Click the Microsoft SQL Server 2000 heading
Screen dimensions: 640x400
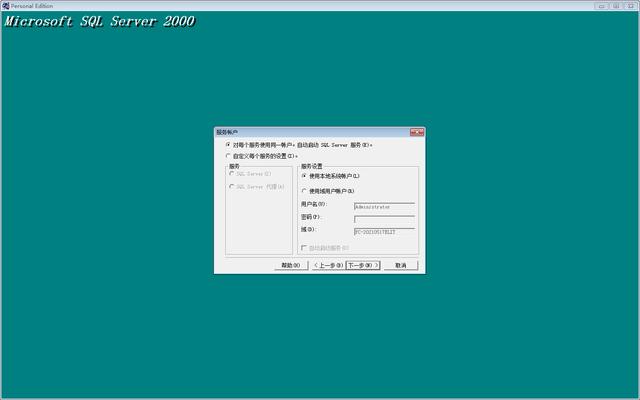click(100, 21)
